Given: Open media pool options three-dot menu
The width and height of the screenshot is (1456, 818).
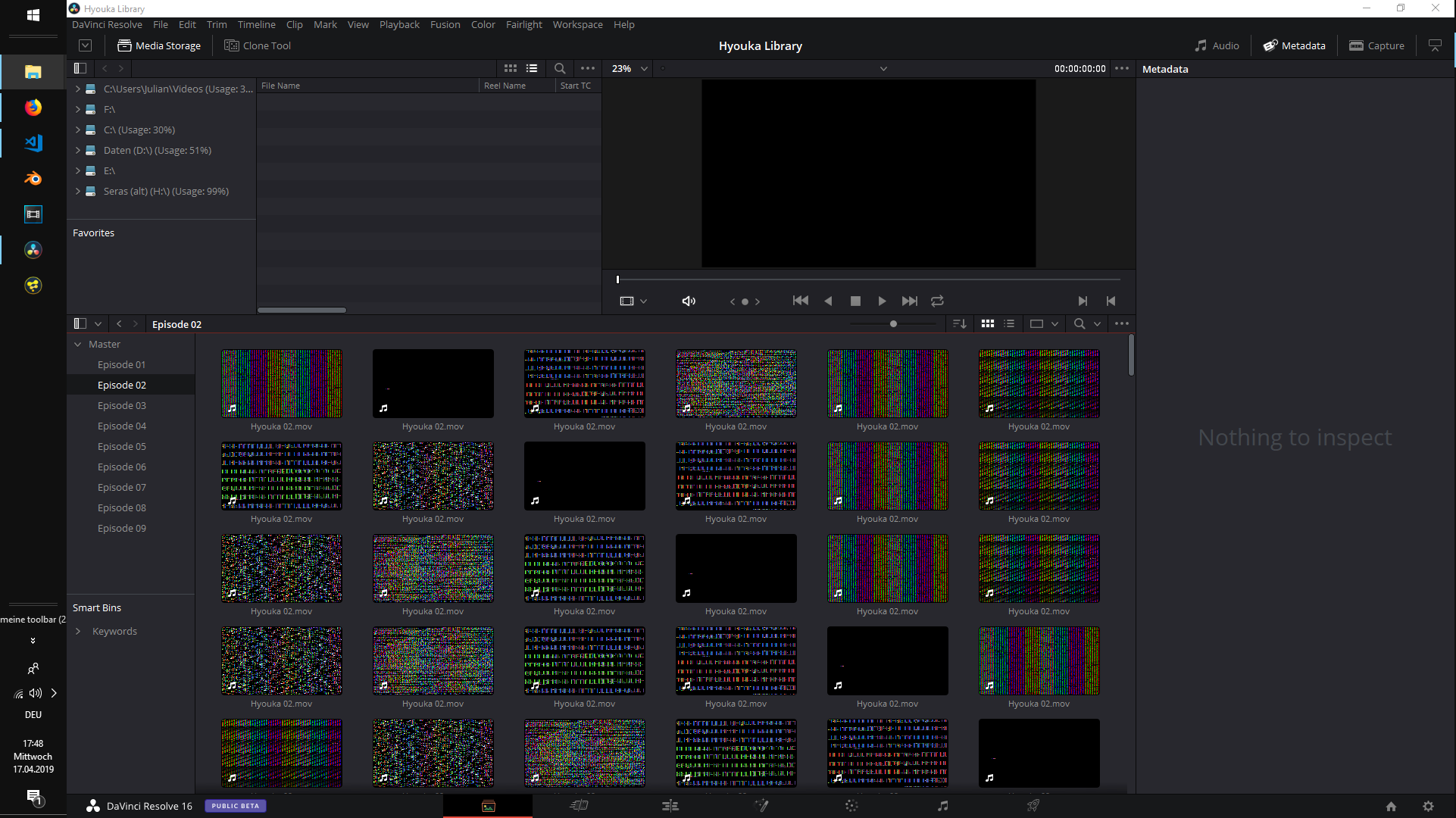Looking at the screenshot, I should point(1122,323).
